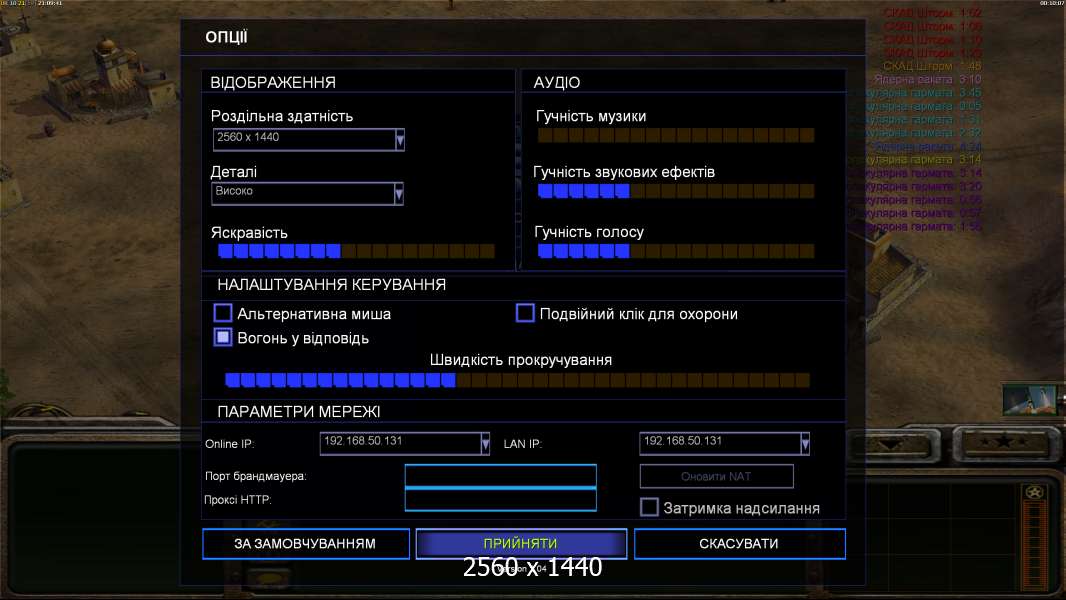Image resolution: width=1066 pixels, height=600 pixels.
Task: Click the LAN IP 192.168.50.131 field
Action: coord(724,444)
